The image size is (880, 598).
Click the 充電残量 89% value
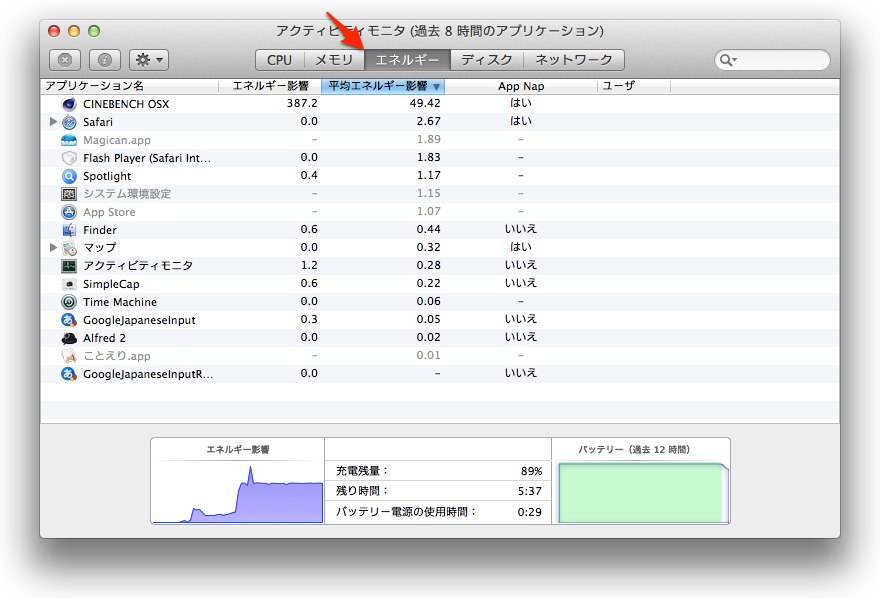click(531, 471)
